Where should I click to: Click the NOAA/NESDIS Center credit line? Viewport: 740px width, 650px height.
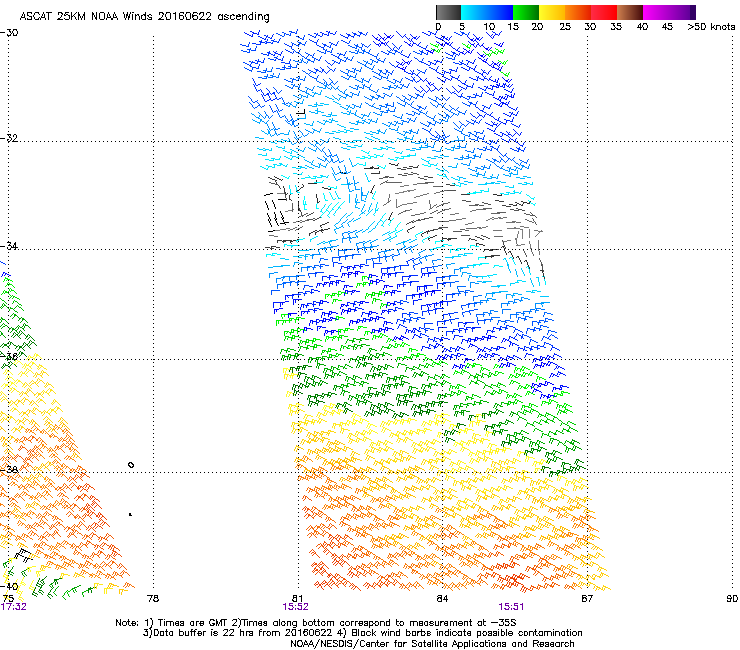click(x=432, y=644)
